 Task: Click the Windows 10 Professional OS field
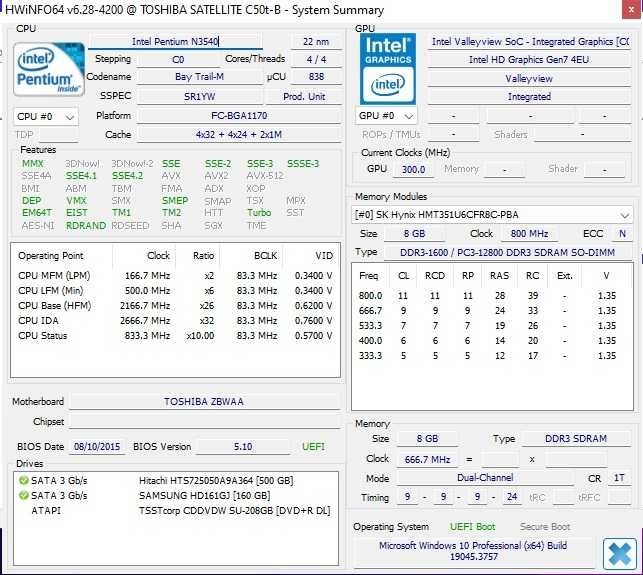point(473,551)
